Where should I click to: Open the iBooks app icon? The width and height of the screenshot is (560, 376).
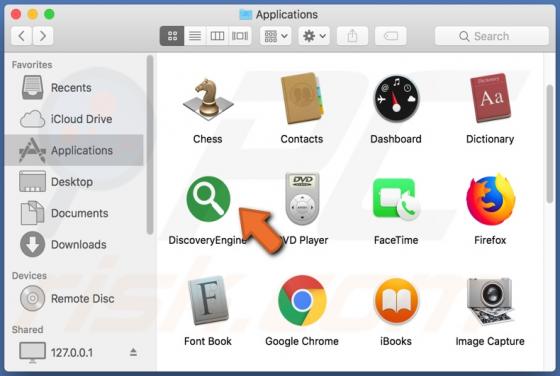(396, 301)
